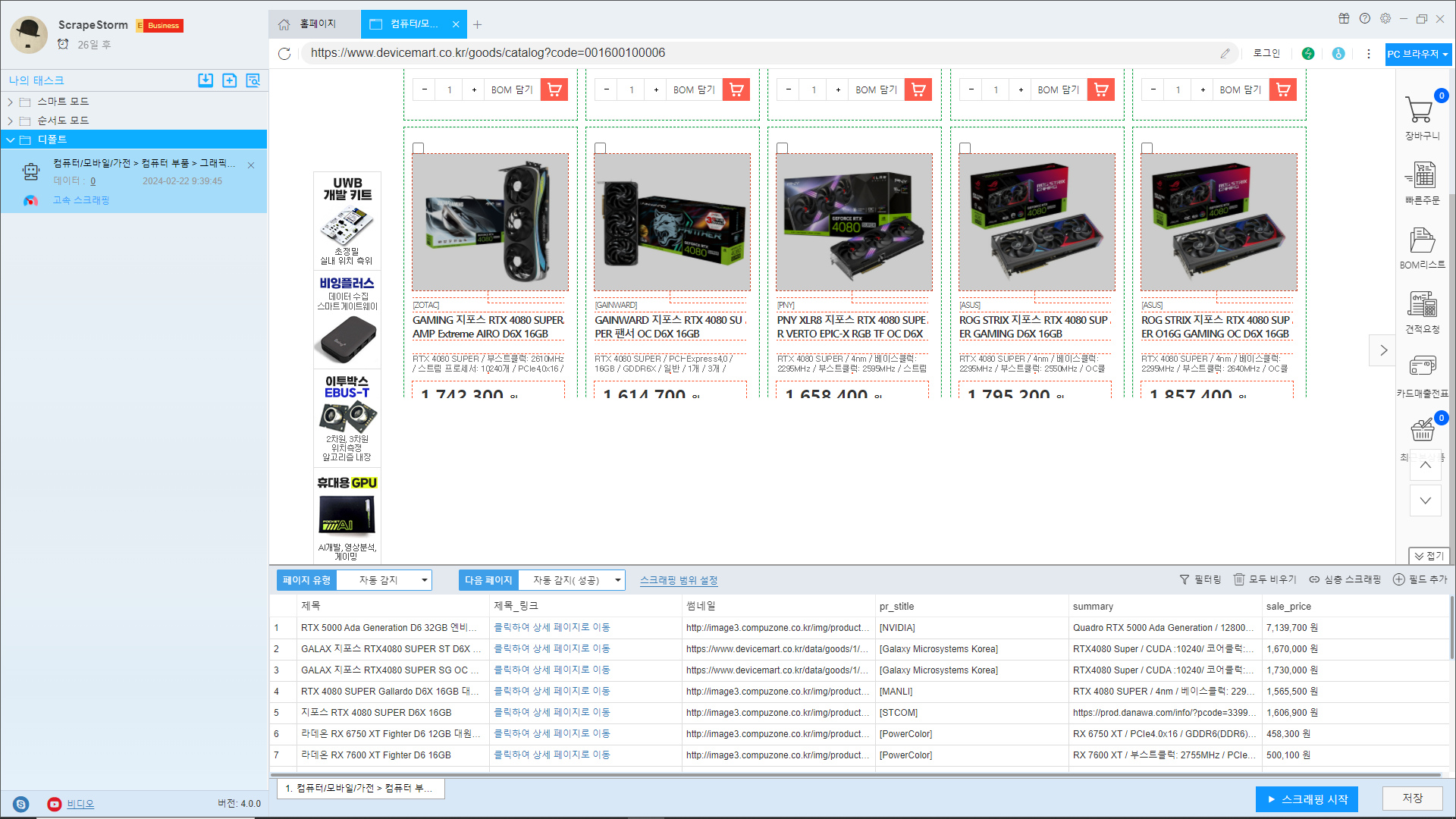This screenshot has width=1456, height=819.
Task: Click the 필터링 filter button
Action: [1200, 579]
